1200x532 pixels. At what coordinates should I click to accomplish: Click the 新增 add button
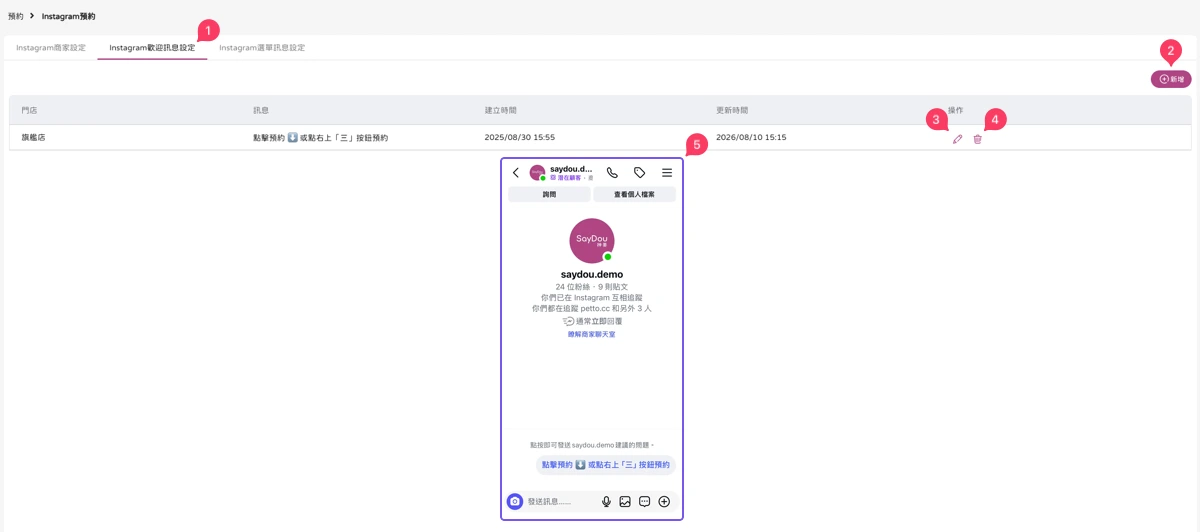pyautogui.click(x=1171, y=79)
